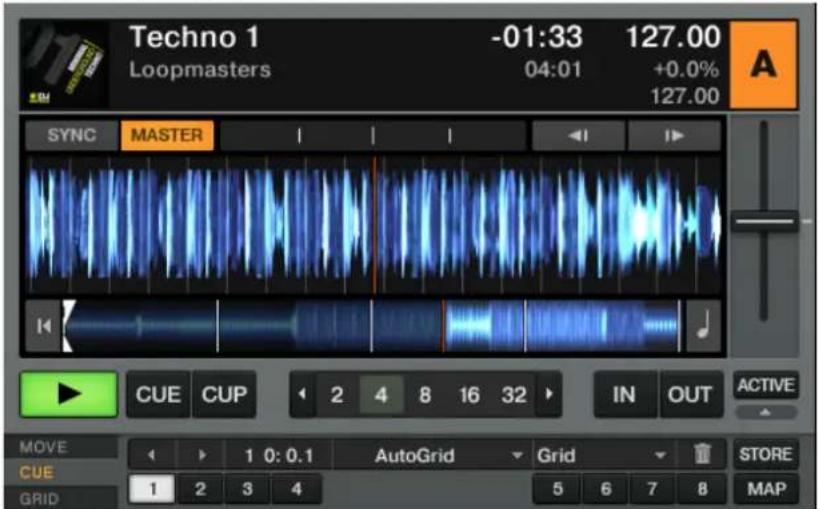Click the track overview stripe
Viewport: 818px width, 509px height.
(373, 326)
